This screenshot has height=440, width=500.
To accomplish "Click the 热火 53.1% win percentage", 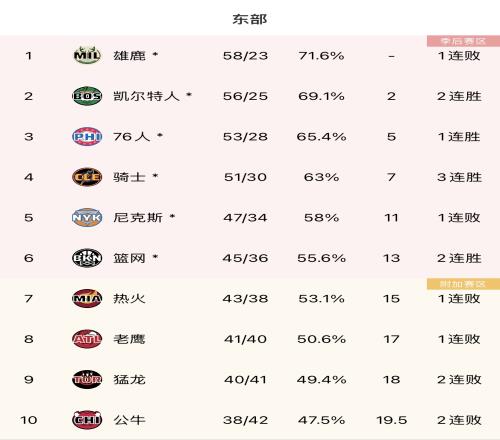I will point(321,299).
